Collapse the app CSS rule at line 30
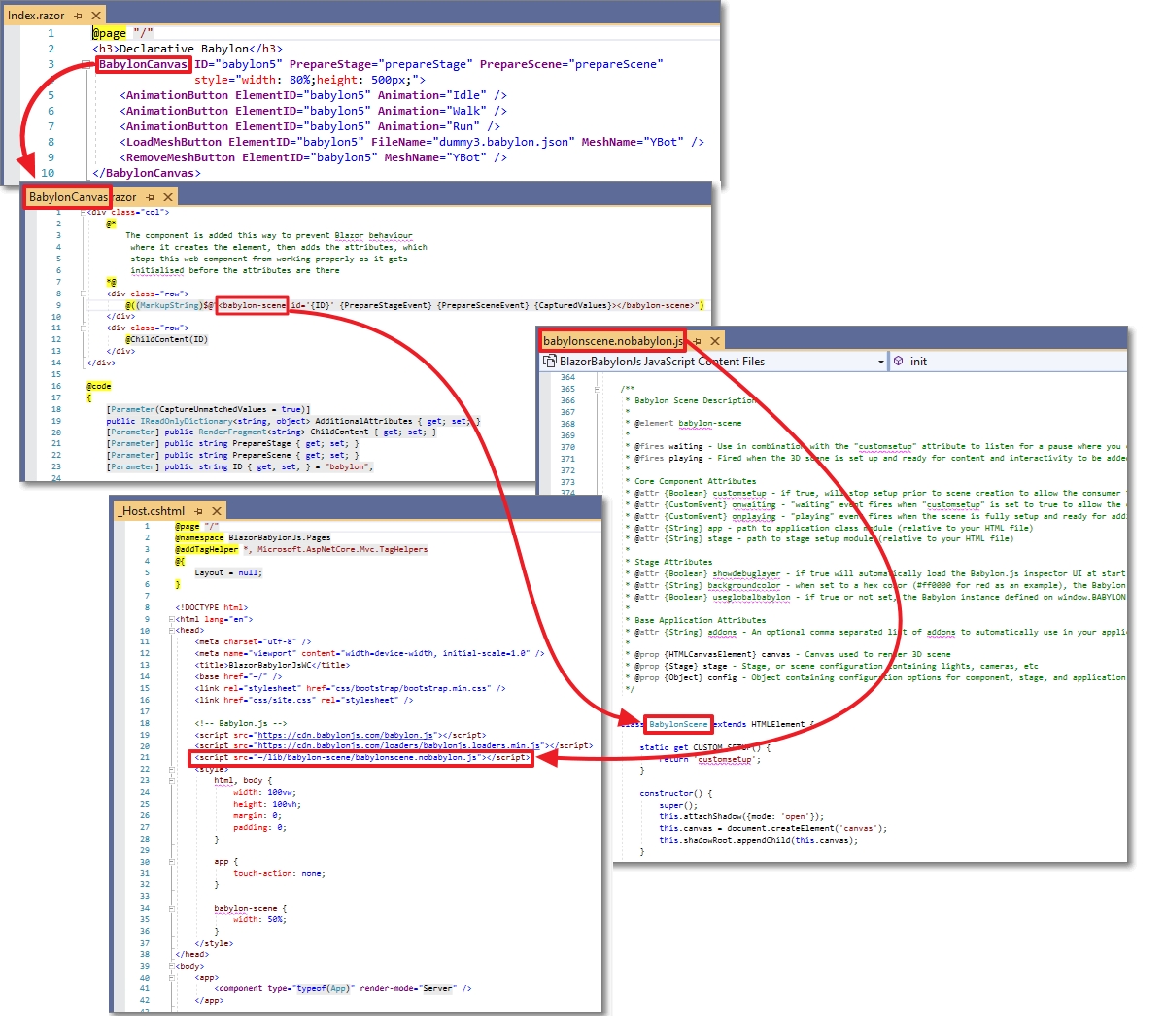The image size is (1165, 1036). [x=172, y=862]
